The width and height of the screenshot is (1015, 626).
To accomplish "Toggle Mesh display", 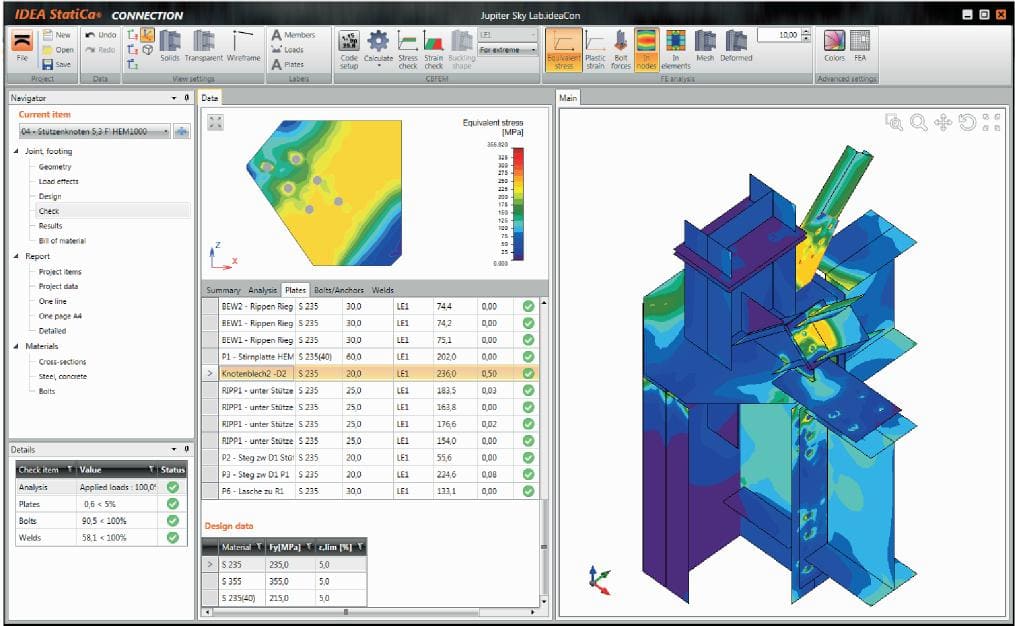I will point(705,46).
